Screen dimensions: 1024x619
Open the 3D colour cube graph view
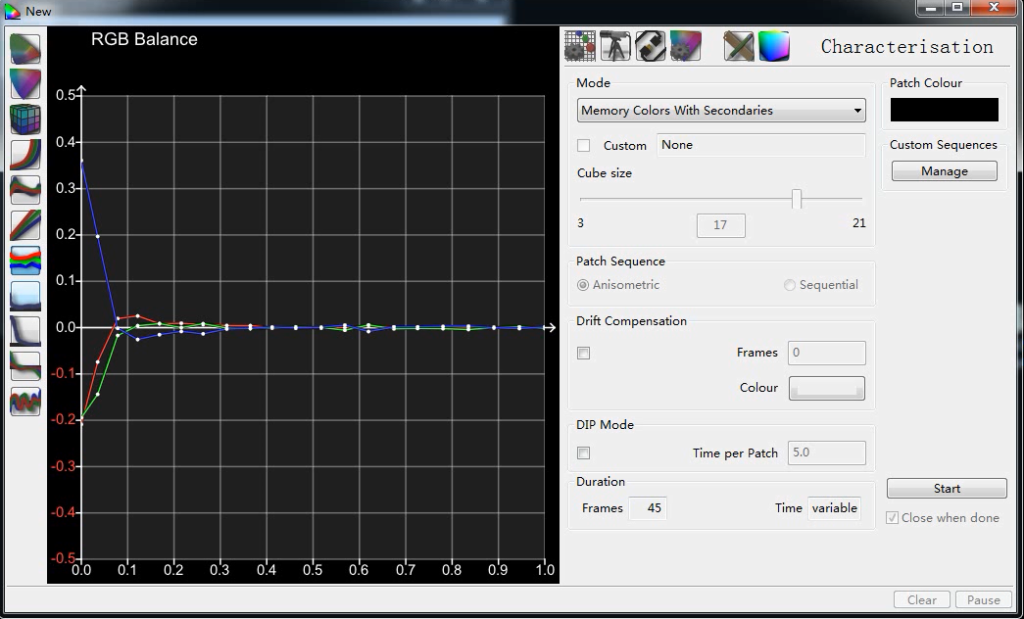pos(25,119)
